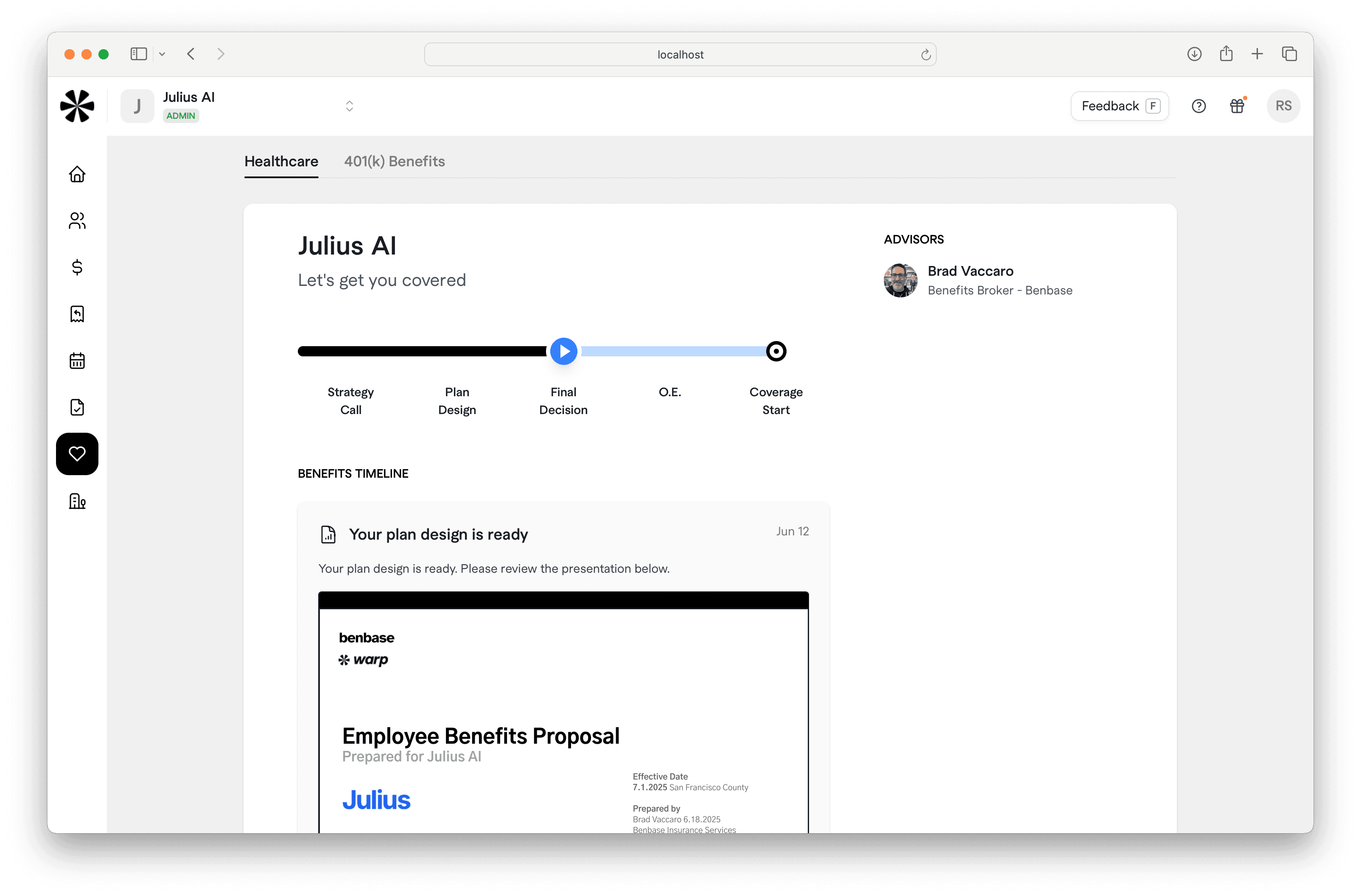Click the blue play marker on the benefits progress bar
The width and height of the screenshot is (1361, 896).
point(563,351)
